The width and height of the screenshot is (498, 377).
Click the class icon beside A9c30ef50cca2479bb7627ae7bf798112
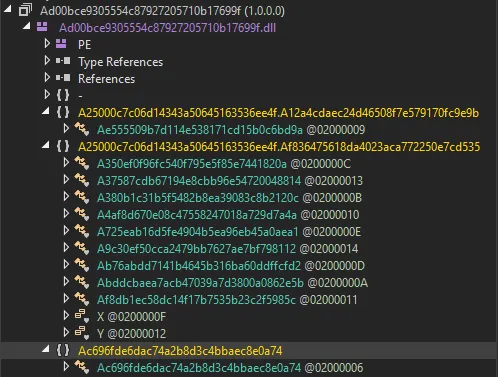pyautogui.click(x=82, y=248)
